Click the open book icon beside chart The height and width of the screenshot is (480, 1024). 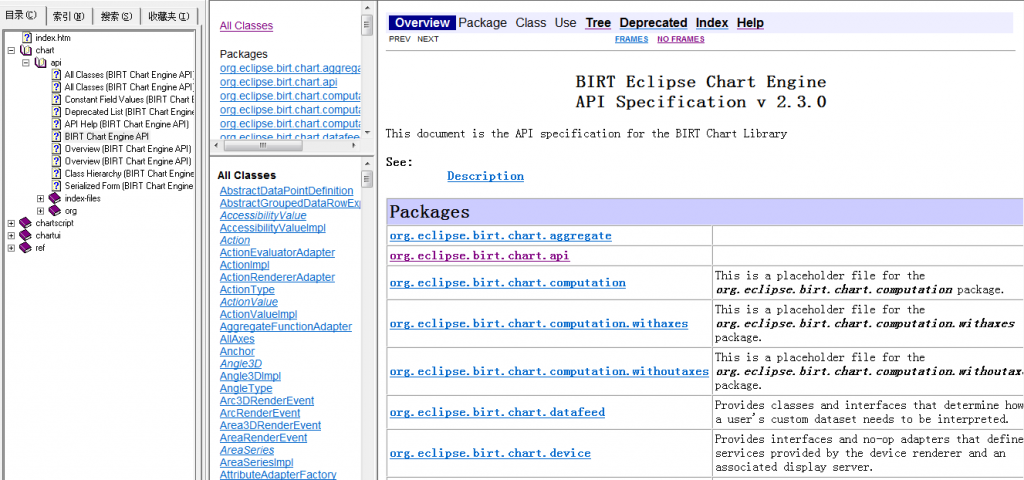(x=26, y=50)
